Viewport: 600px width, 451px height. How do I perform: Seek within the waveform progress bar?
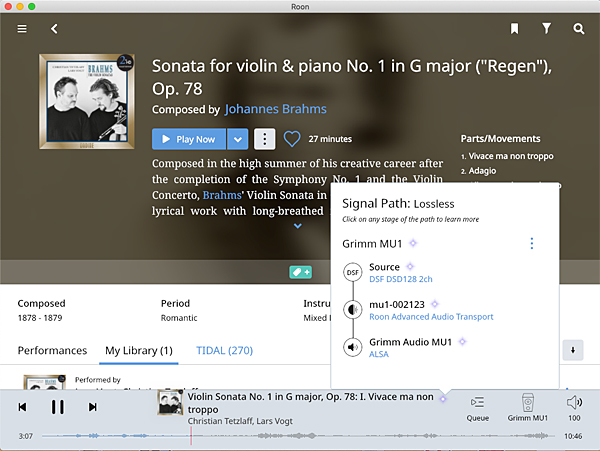(298, 436)
